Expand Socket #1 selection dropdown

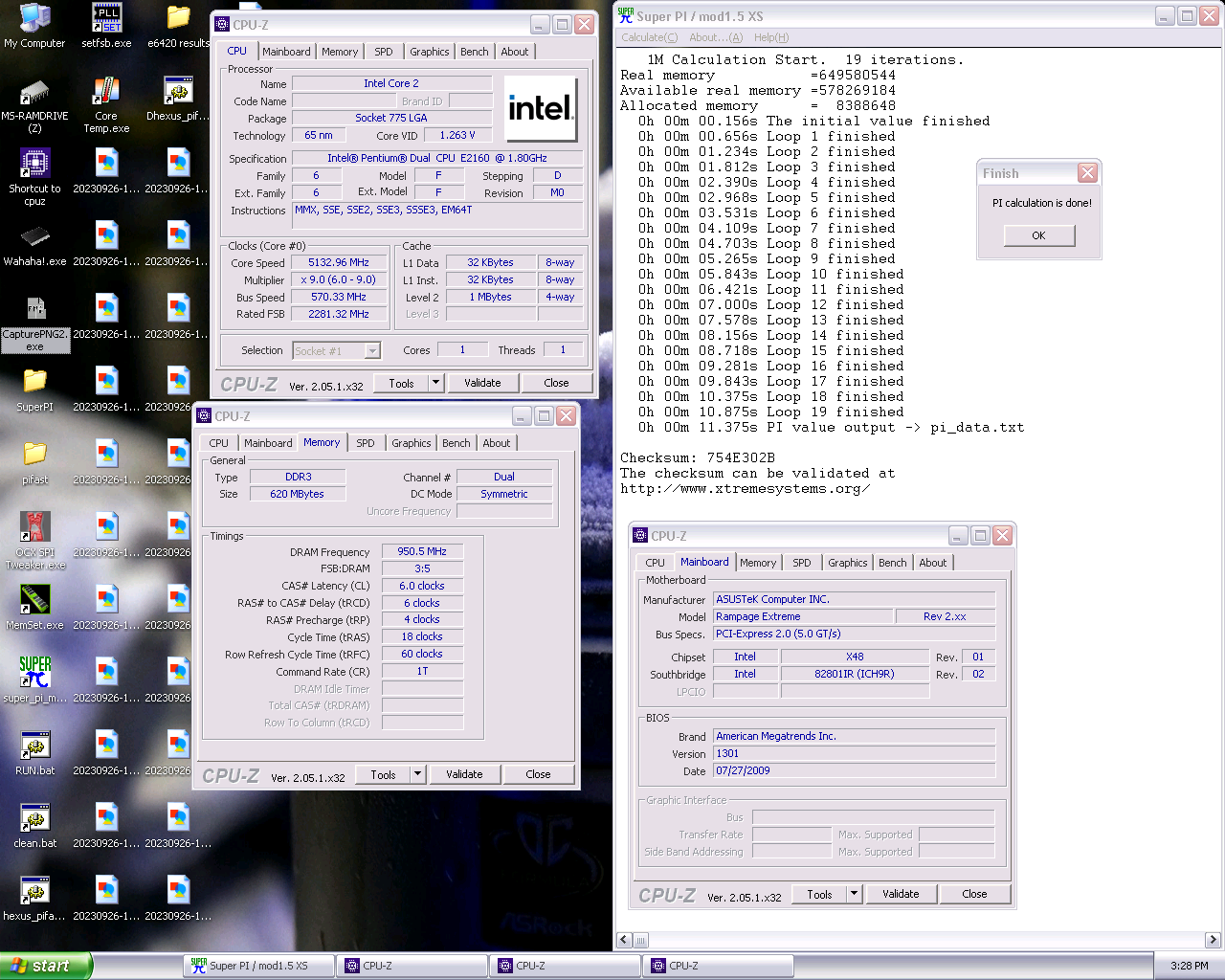(x=373, y=351)
